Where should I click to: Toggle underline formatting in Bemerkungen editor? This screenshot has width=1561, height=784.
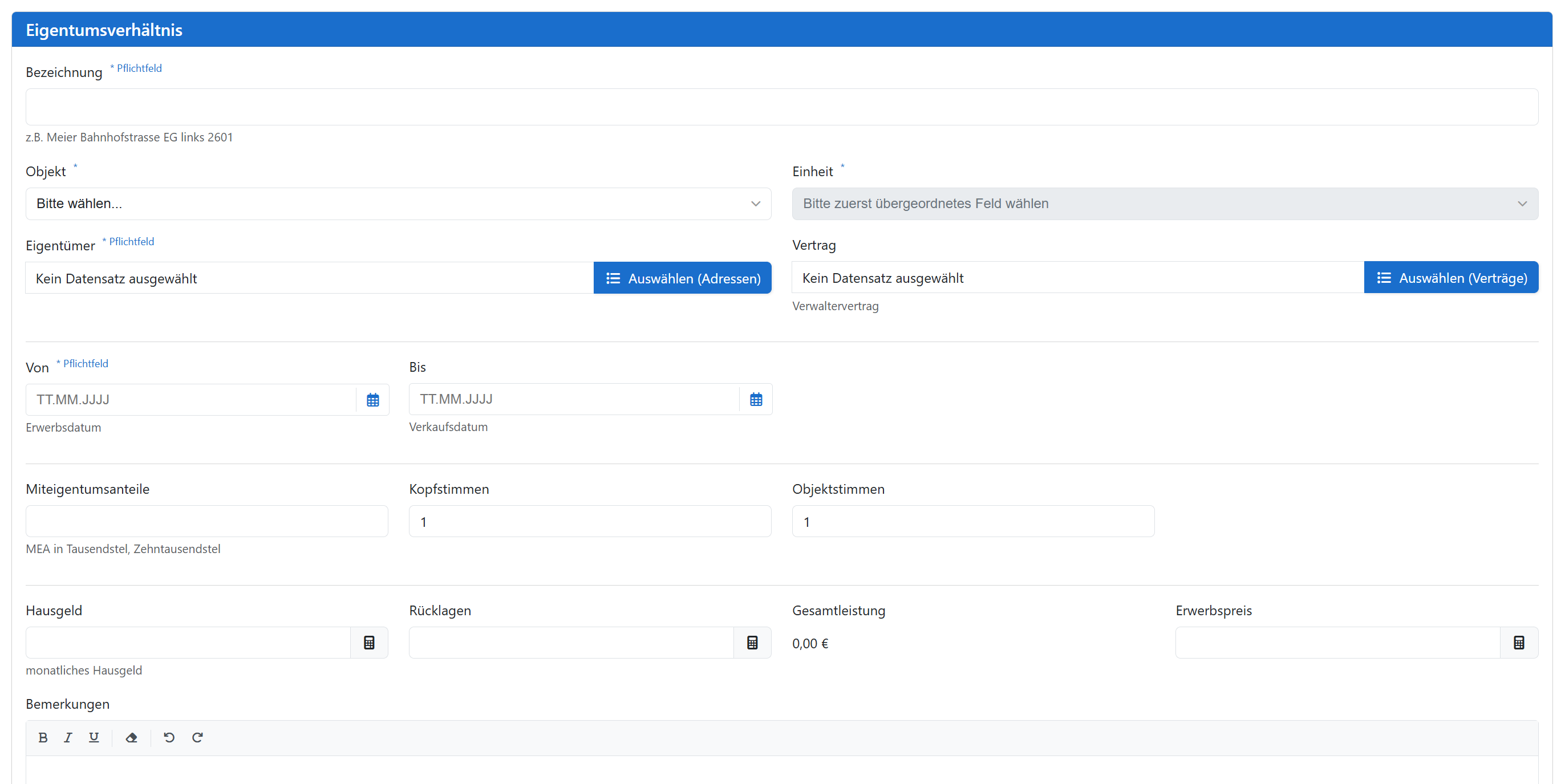(x=94, y=737)
